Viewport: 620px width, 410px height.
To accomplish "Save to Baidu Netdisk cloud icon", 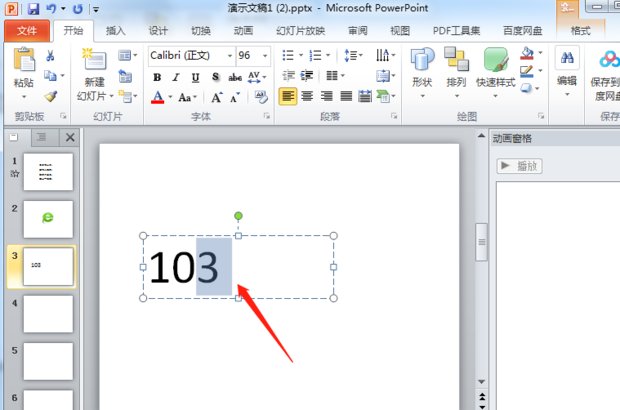I will point(609,59).
